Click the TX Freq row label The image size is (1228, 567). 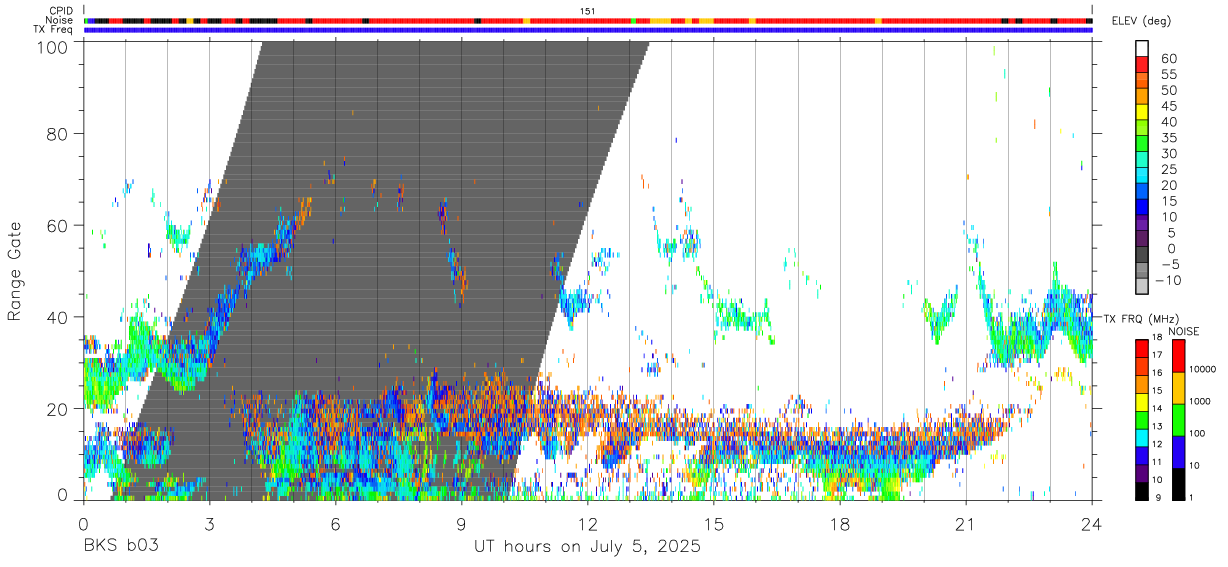[55, 29]
